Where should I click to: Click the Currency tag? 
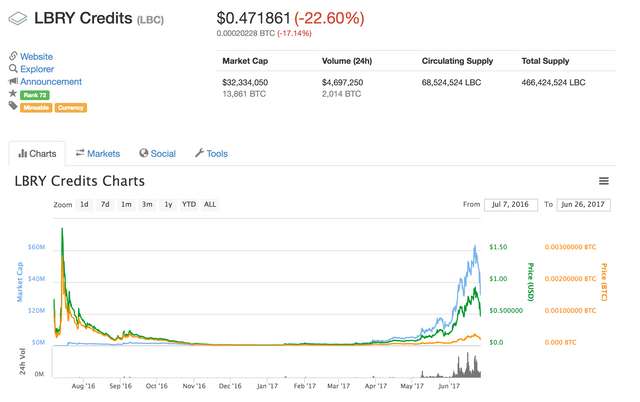71,108
